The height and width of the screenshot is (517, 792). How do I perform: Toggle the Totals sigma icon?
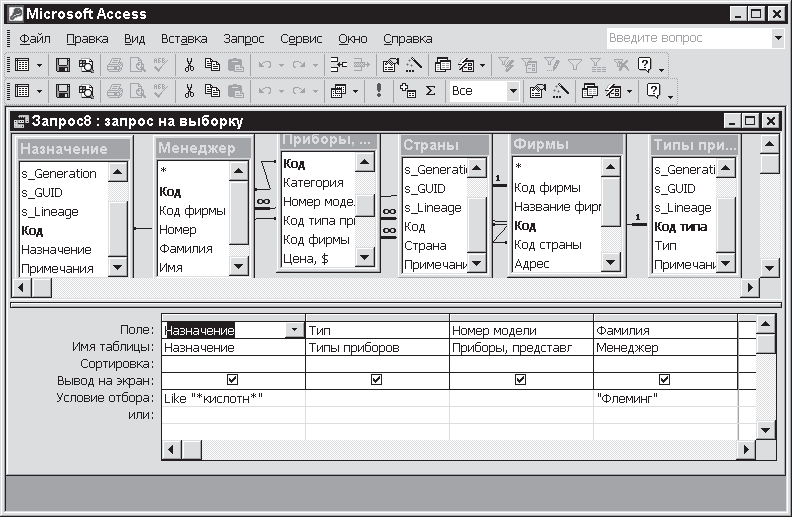click(x=431, y=91)
